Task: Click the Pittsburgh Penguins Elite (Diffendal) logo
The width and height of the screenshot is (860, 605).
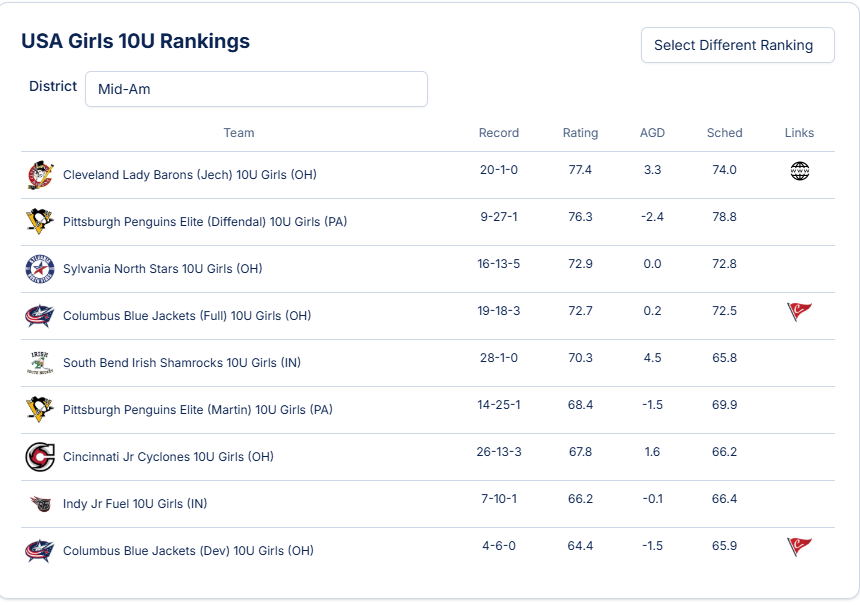Action: (x=40, y=222)
